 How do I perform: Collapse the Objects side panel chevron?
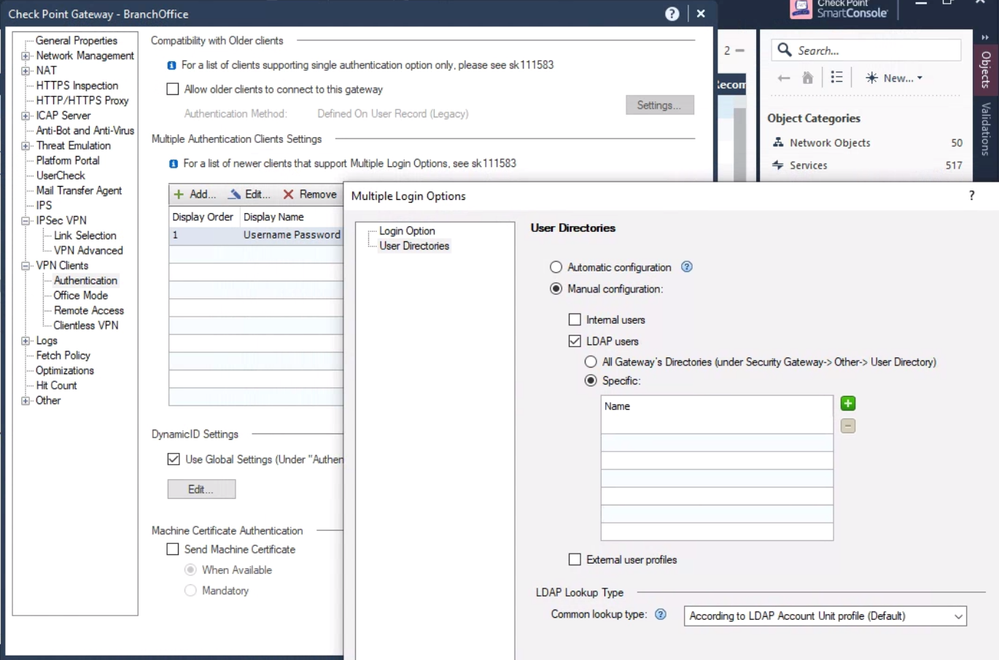click(985, 38)
